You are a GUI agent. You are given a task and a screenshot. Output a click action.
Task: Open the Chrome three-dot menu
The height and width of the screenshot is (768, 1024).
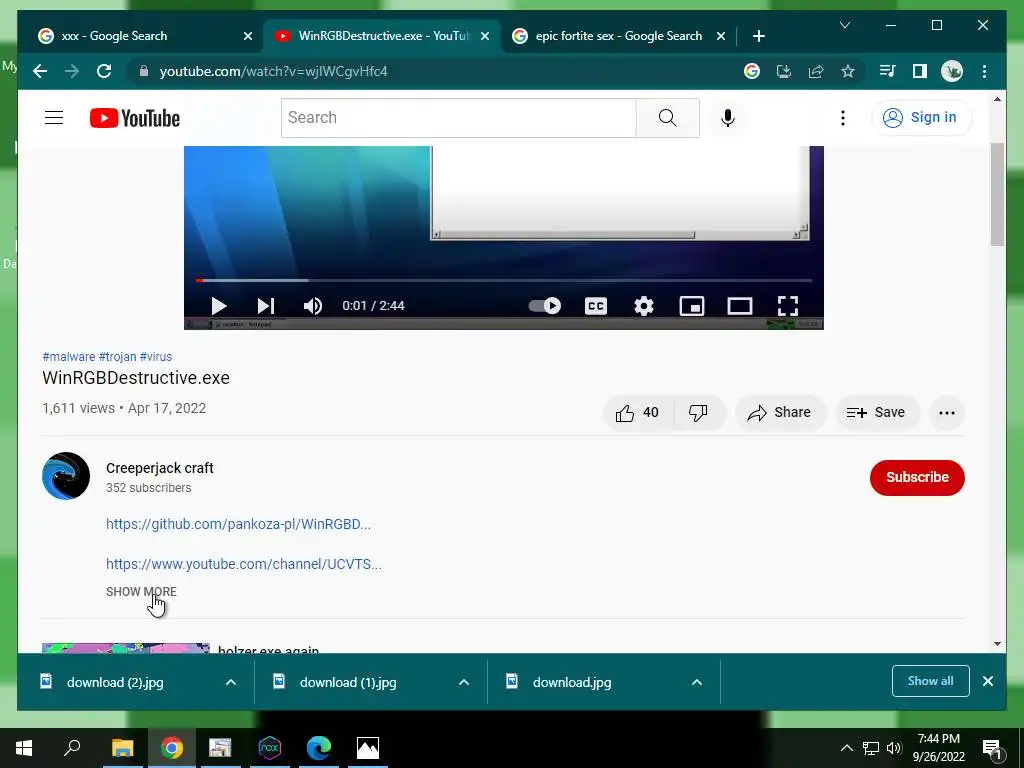click(x=984, y=71)
